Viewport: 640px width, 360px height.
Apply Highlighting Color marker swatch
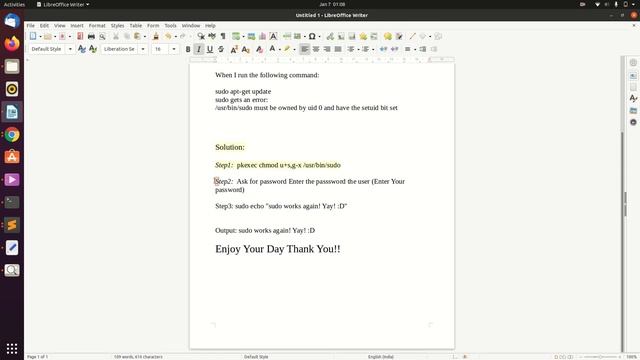tap(287, 49)
